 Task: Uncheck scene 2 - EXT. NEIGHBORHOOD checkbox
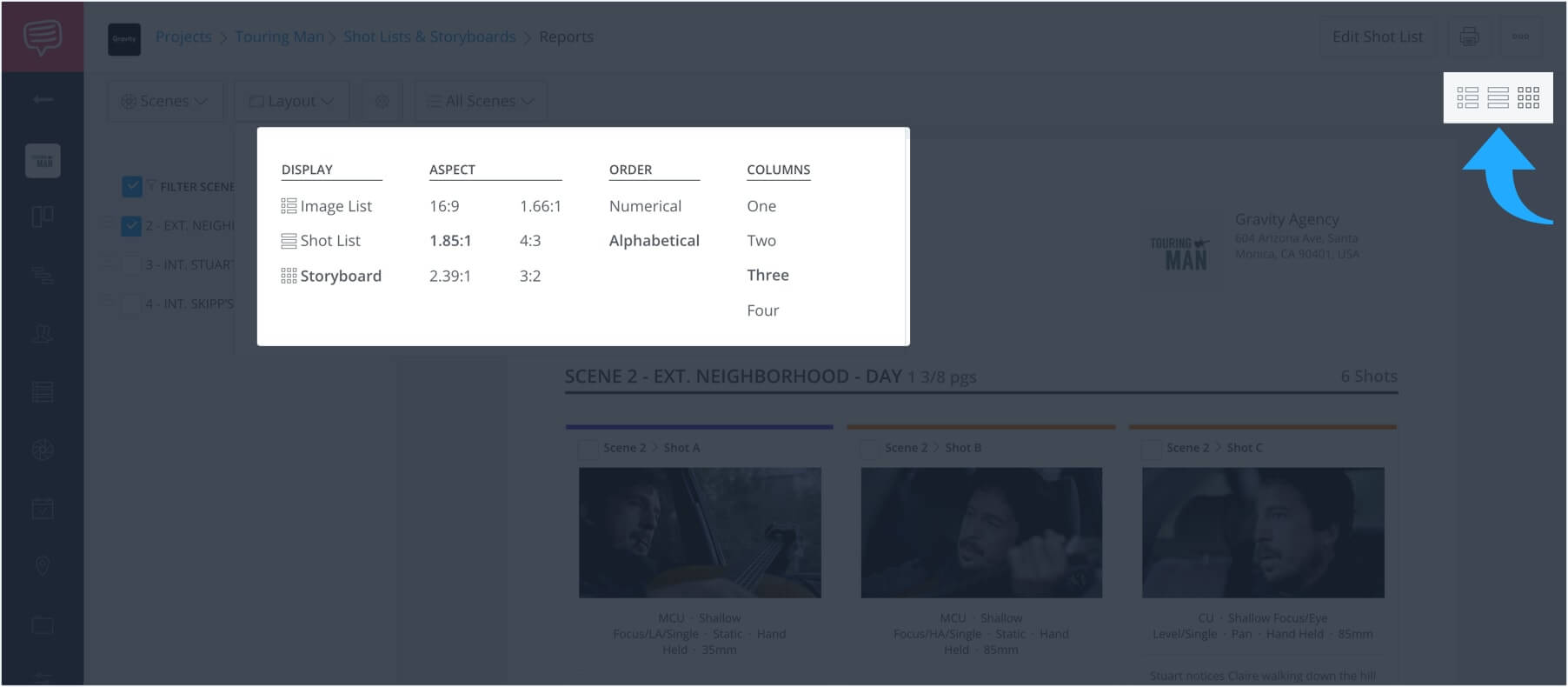131,226
